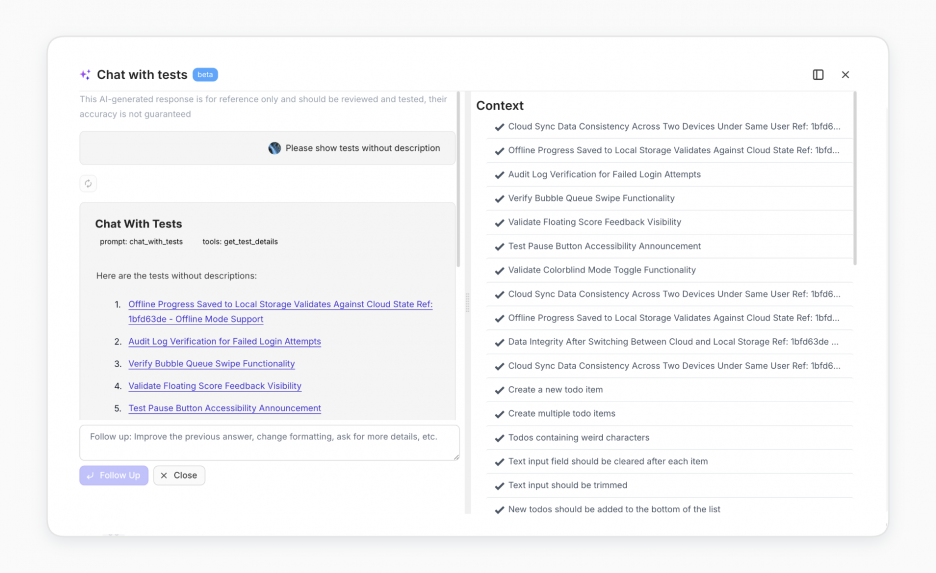The image size is (936, 573).
Task: Open Audit Log Verification for Failed Login Attempts link
Action: [x=224, y=341]
